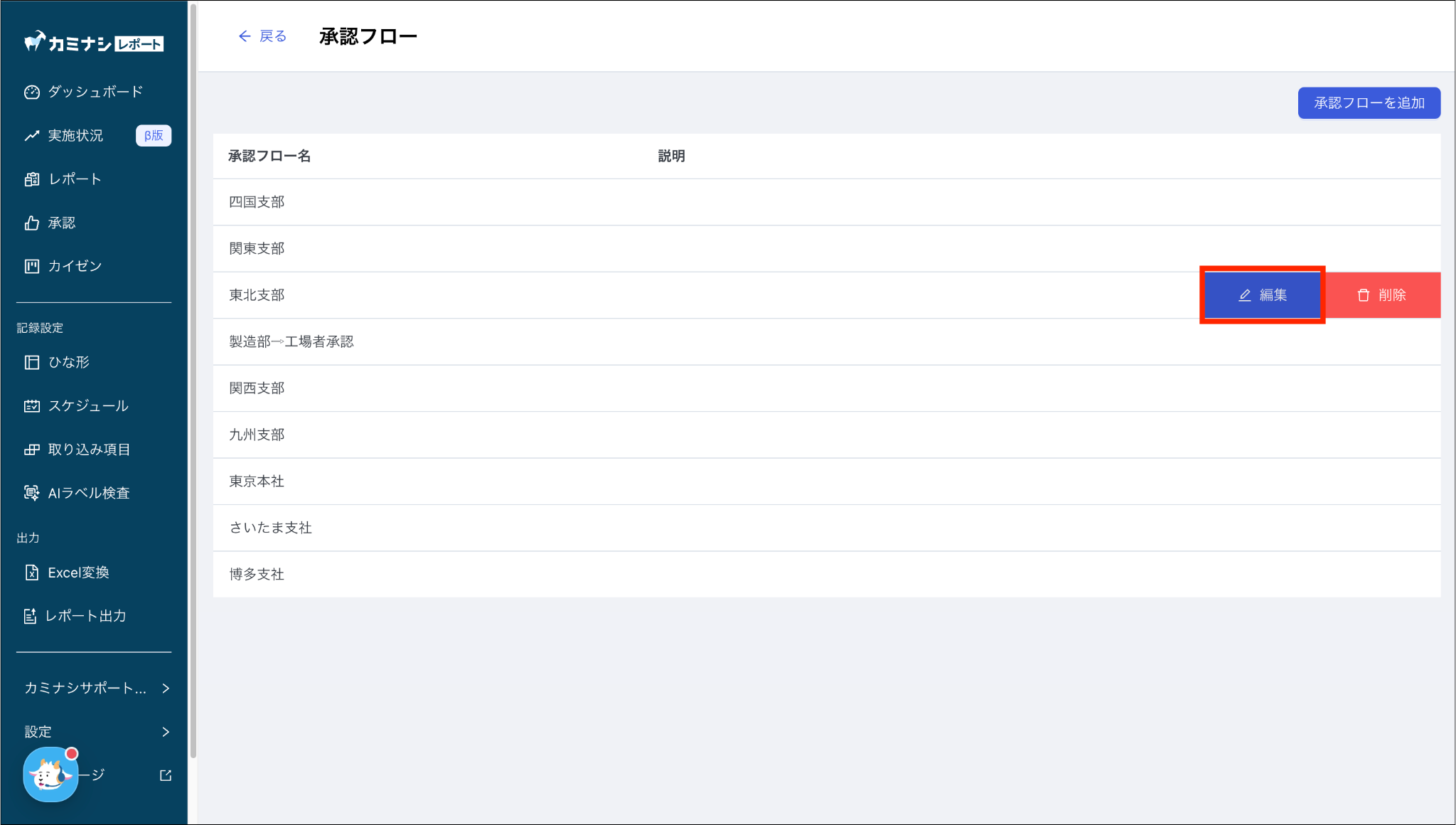Click the Dashboard gauge icon in sidebar

(31, 92)
